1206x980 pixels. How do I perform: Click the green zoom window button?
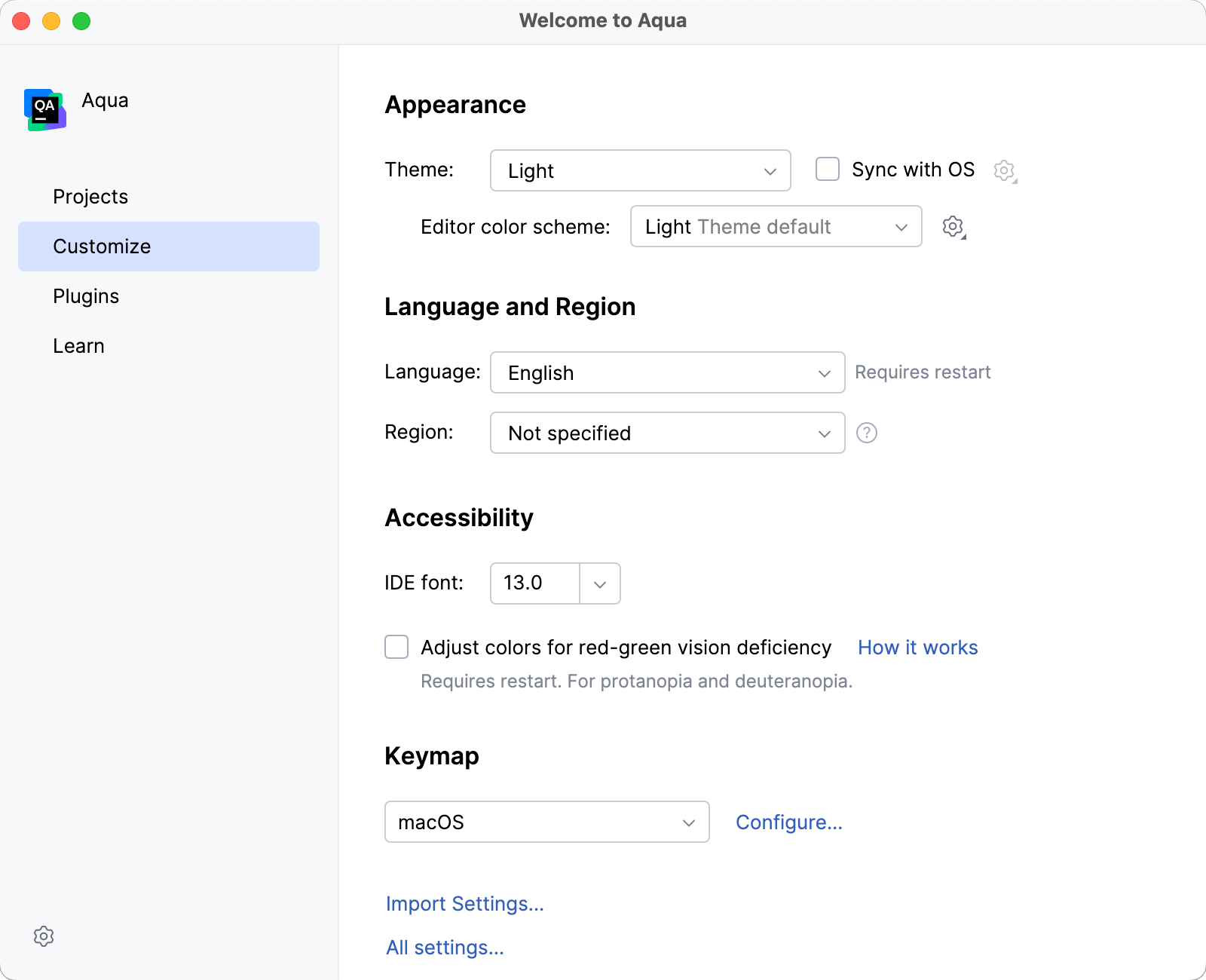[x=81, y=21]
